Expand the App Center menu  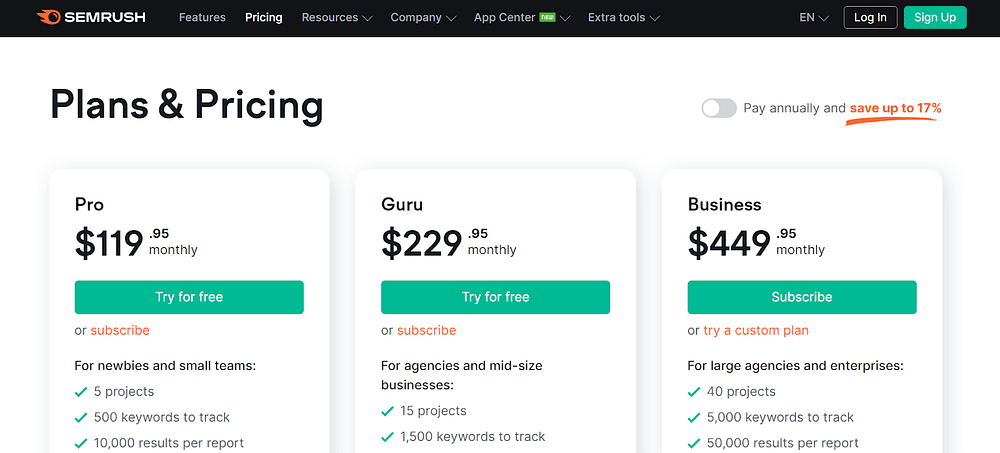(522, 17)
